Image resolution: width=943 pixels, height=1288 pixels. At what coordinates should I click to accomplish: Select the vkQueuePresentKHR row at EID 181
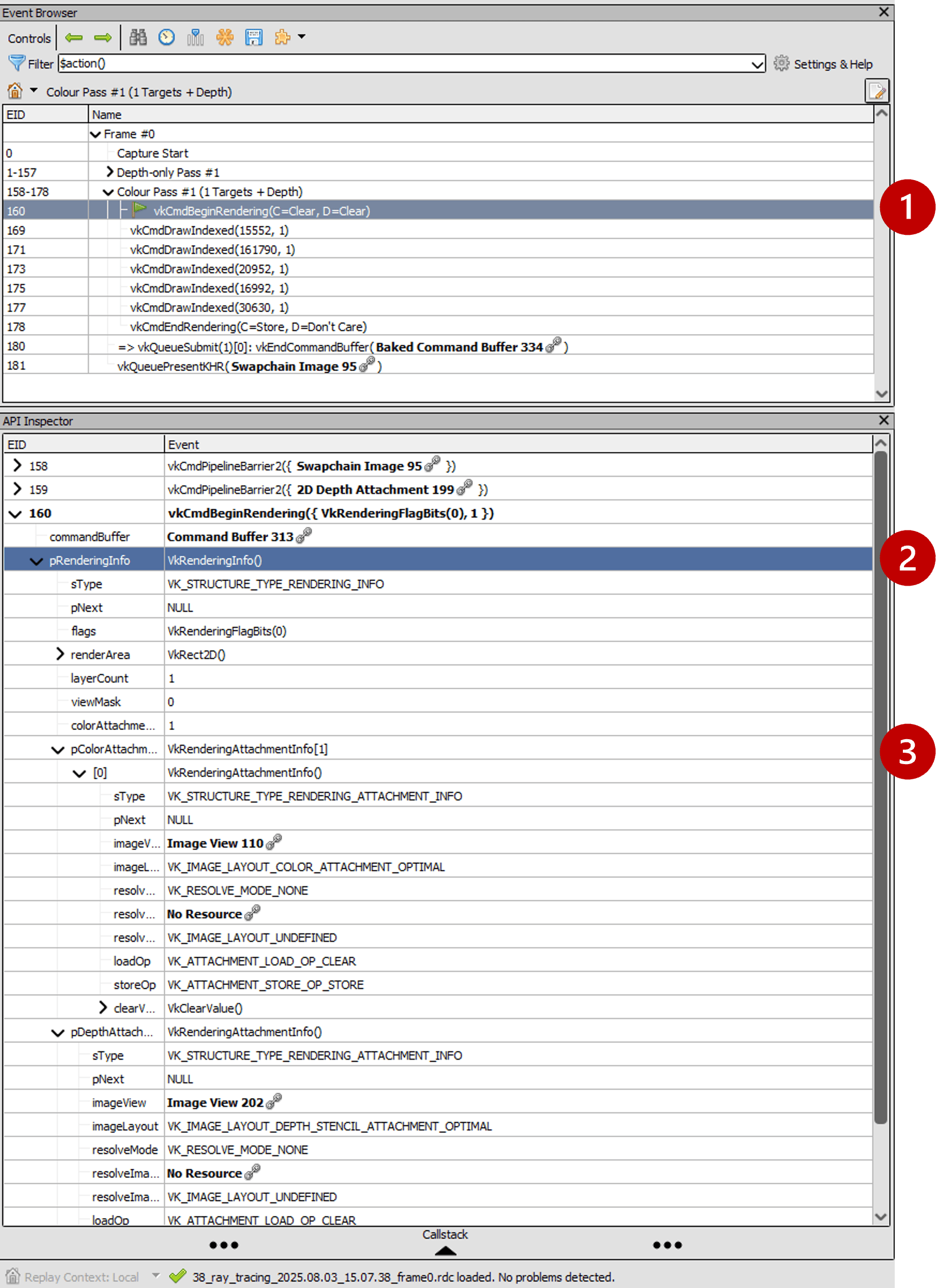point(438,366)
